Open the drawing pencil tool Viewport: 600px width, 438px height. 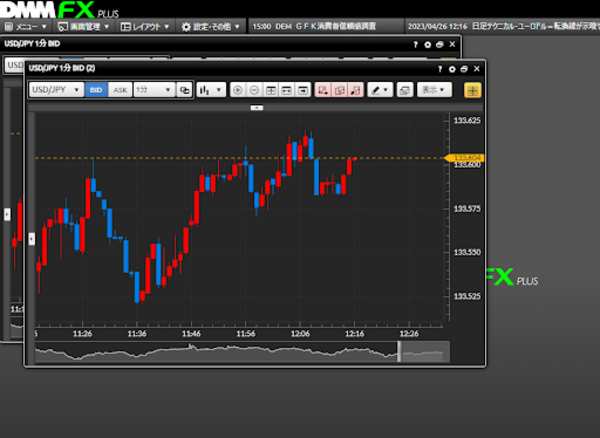pyautogui.click(x=379, y=89)
